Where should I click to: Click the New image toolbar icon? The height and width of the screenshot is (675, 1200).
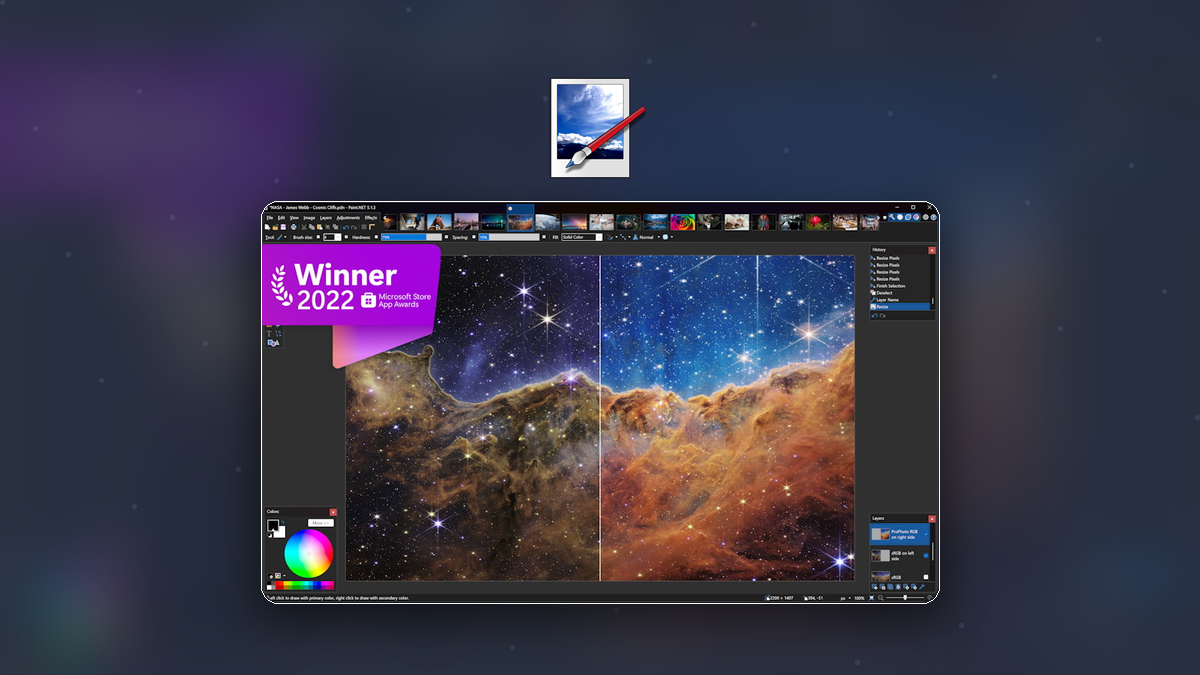click(x=267, y=227)
